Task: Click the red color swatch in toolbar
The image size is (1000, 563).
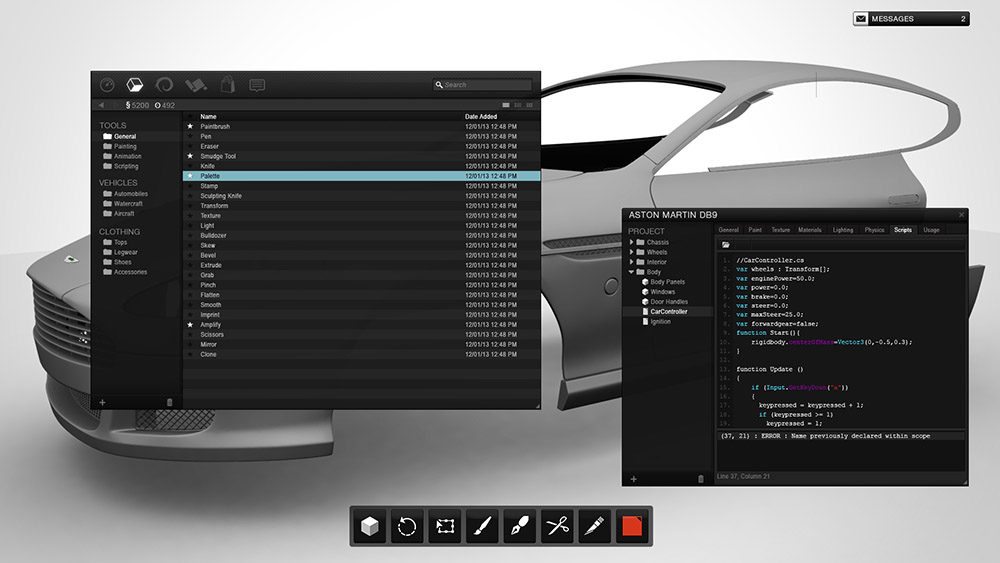Action: point(631,525)
